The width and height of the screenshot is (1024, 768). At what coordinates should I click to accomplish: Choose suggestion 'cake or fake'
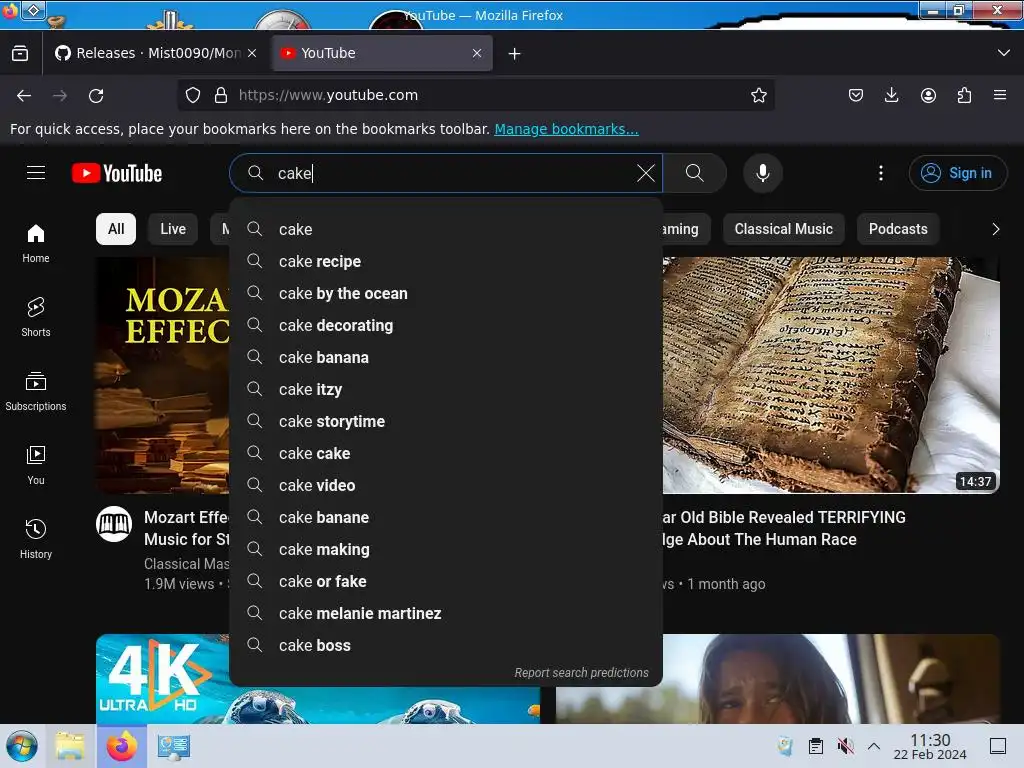point(446,581)
